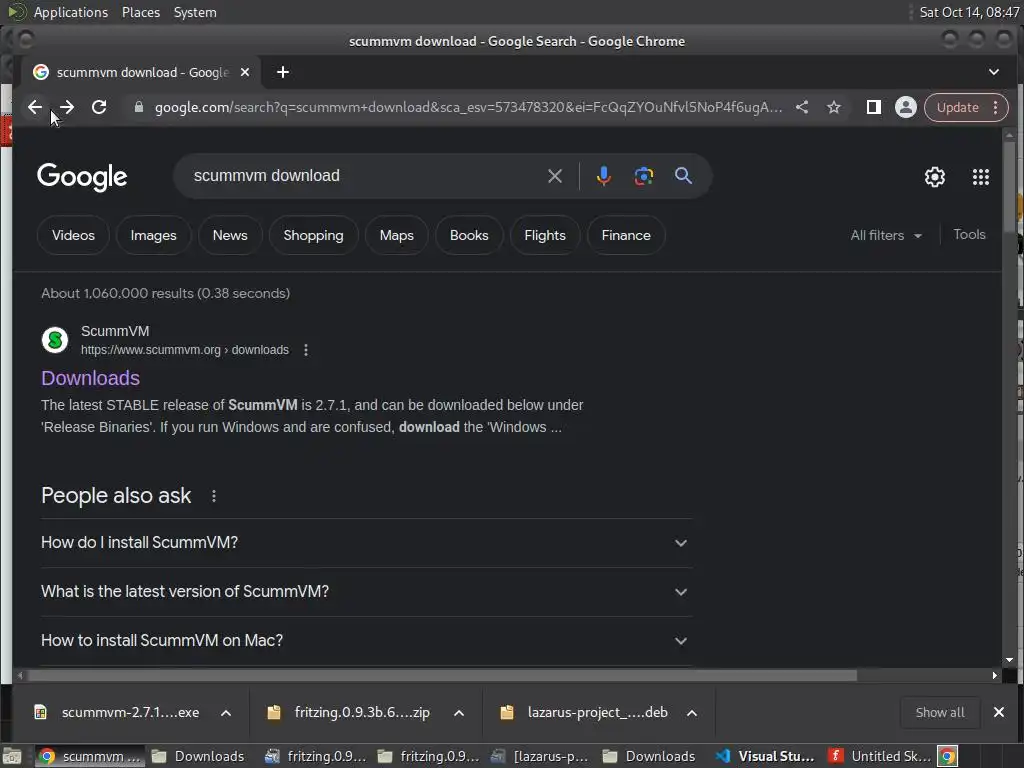The height and width of the screenshot is (768, 1024).
Task: Show all downloads
Action: (x=939, y=712)
